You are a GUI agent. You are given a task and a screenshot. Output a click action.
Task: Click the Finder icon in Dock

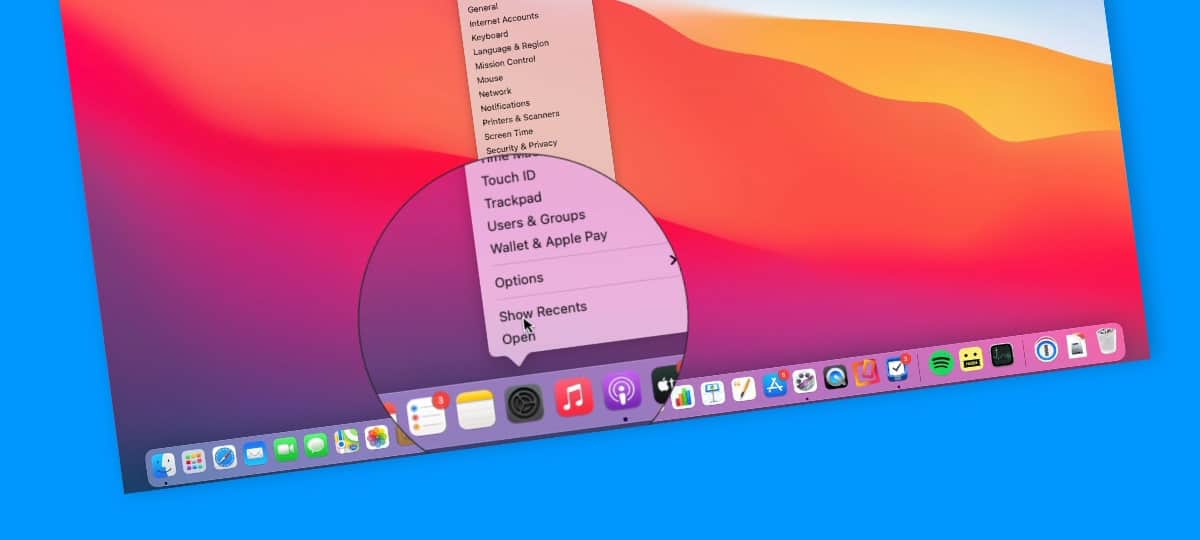163,464
